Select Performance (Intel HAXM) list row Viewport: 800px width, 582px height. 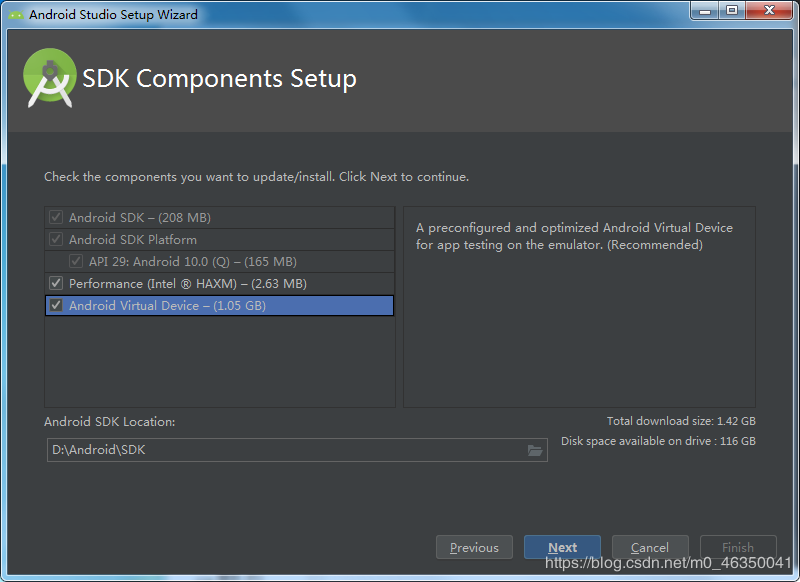coord(219,283)
